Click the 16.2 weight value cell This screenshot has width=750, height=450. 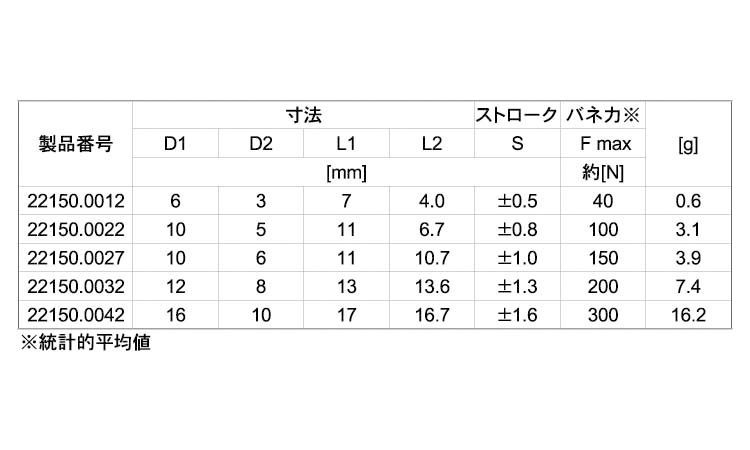688,317
